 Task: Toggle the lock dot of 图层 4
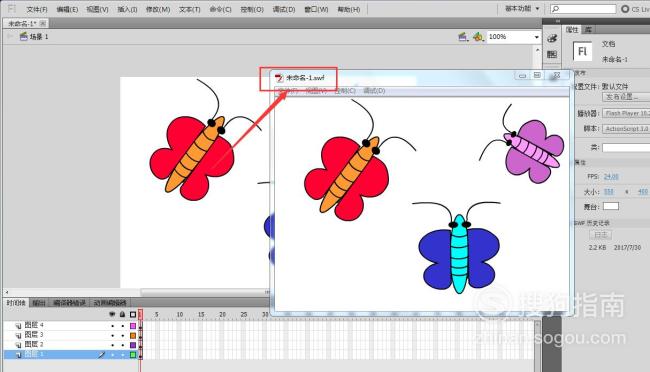click(123, 326)
